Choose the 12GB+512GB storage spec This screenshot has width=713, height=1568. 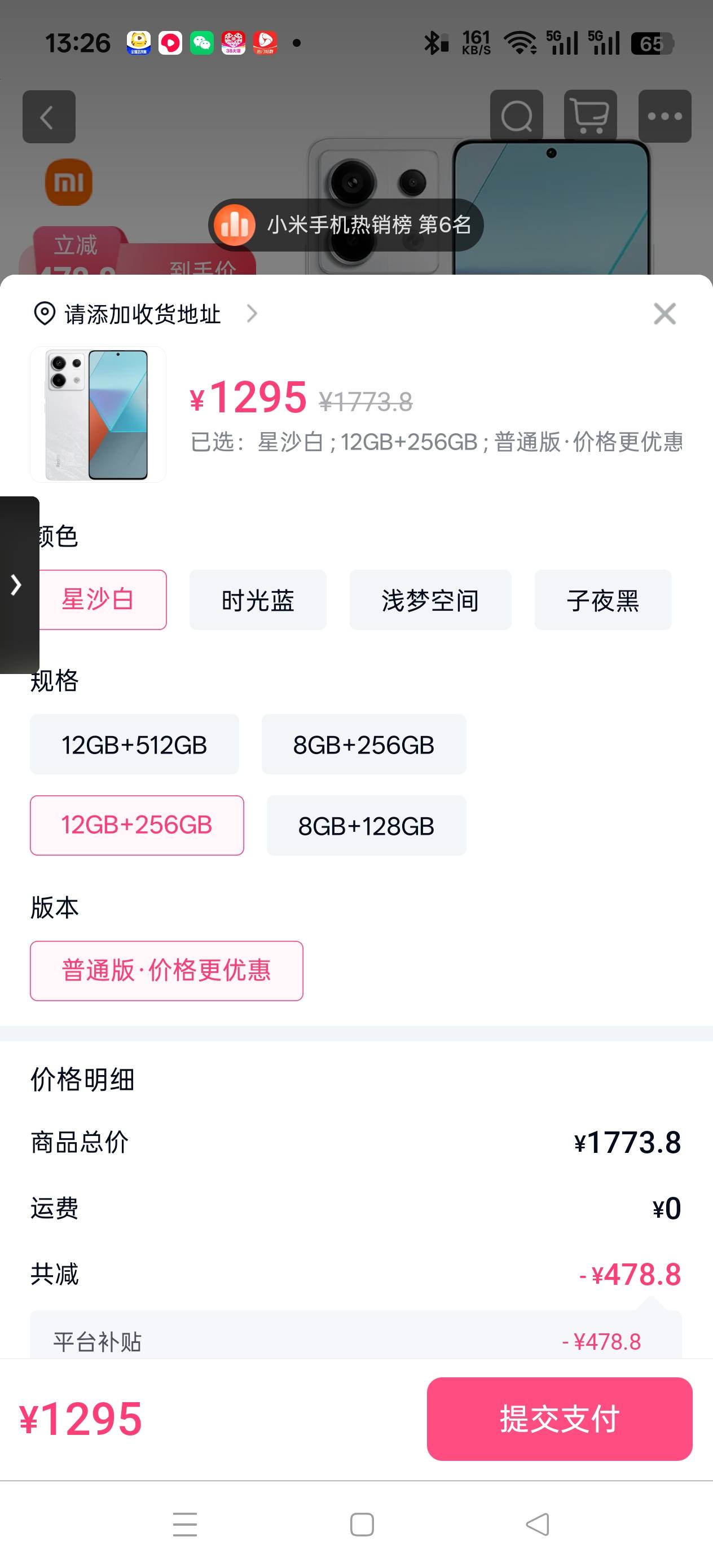pyautogui.click(x=135, y=745)
